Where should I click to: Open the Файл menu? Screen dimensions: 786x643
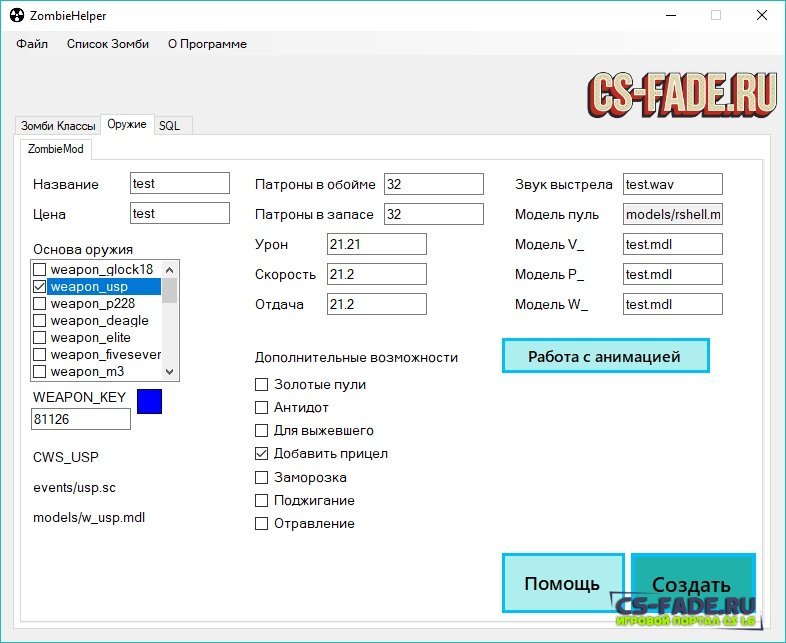point(32,44)
